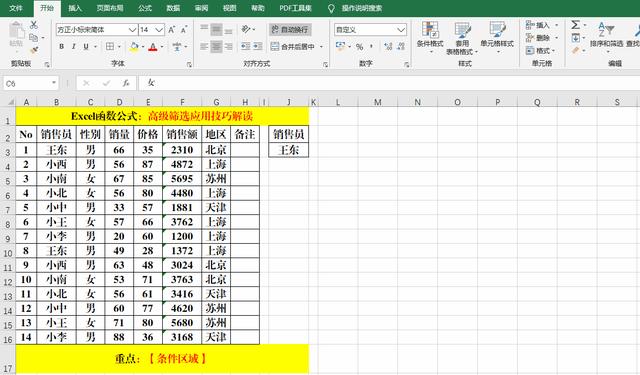Increase decimal places
The width and height of the screenshot is (640, 375).
point(388,47)
